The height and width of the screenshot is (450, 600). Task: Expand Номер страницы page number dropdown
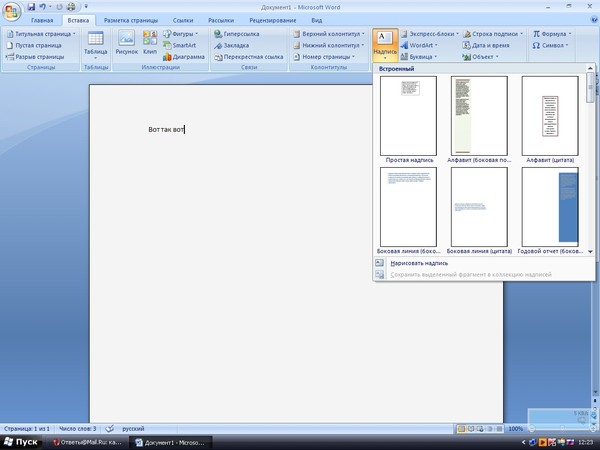[324, 57]
